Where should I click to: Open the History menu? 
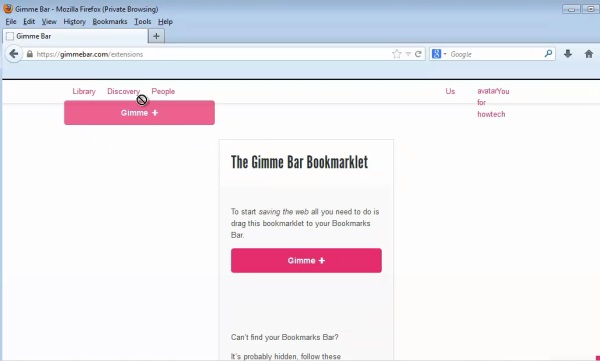point(74,22)
